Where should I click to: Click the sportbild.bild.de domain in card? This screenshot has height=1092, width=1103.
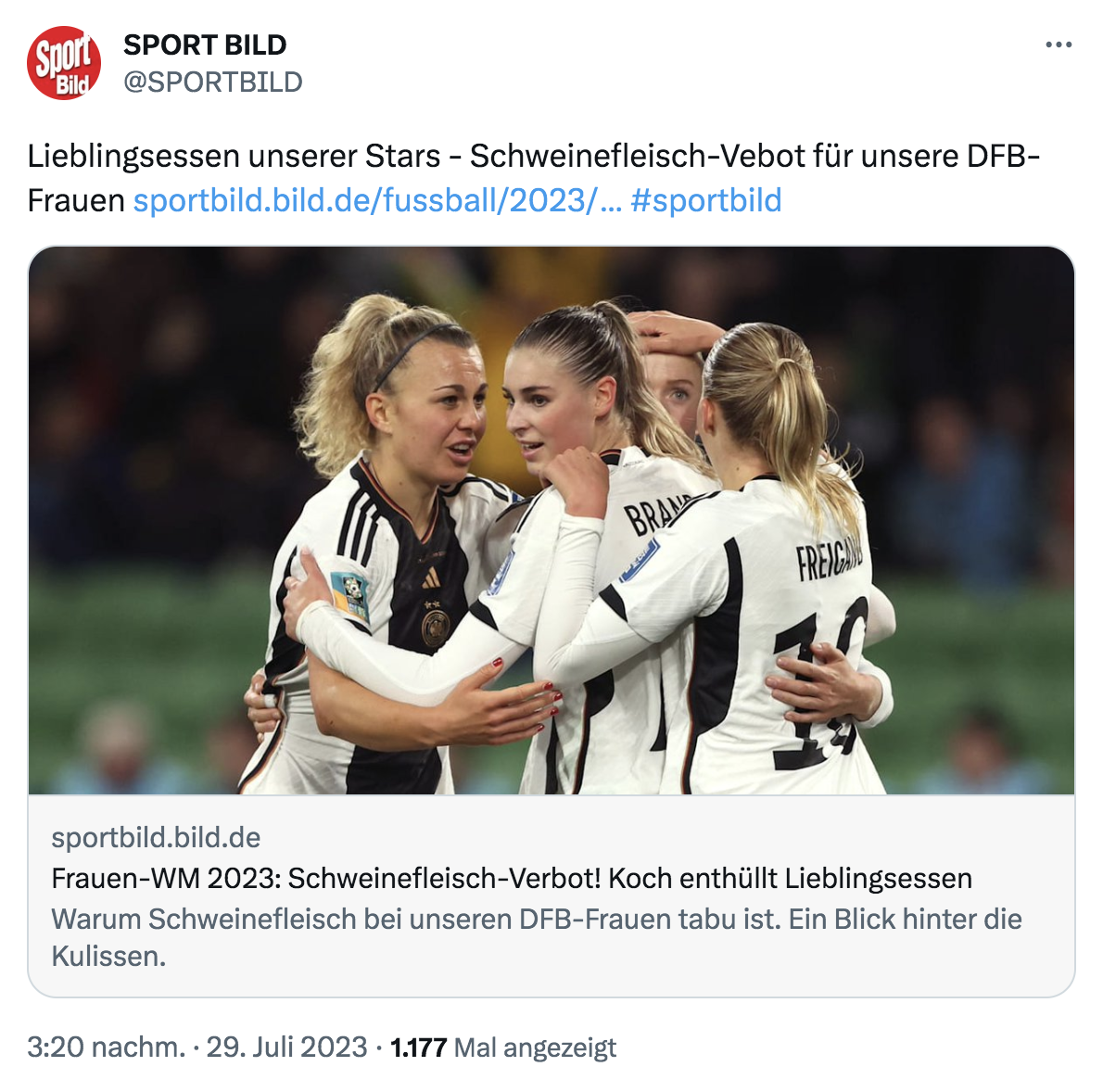[156, 837]
